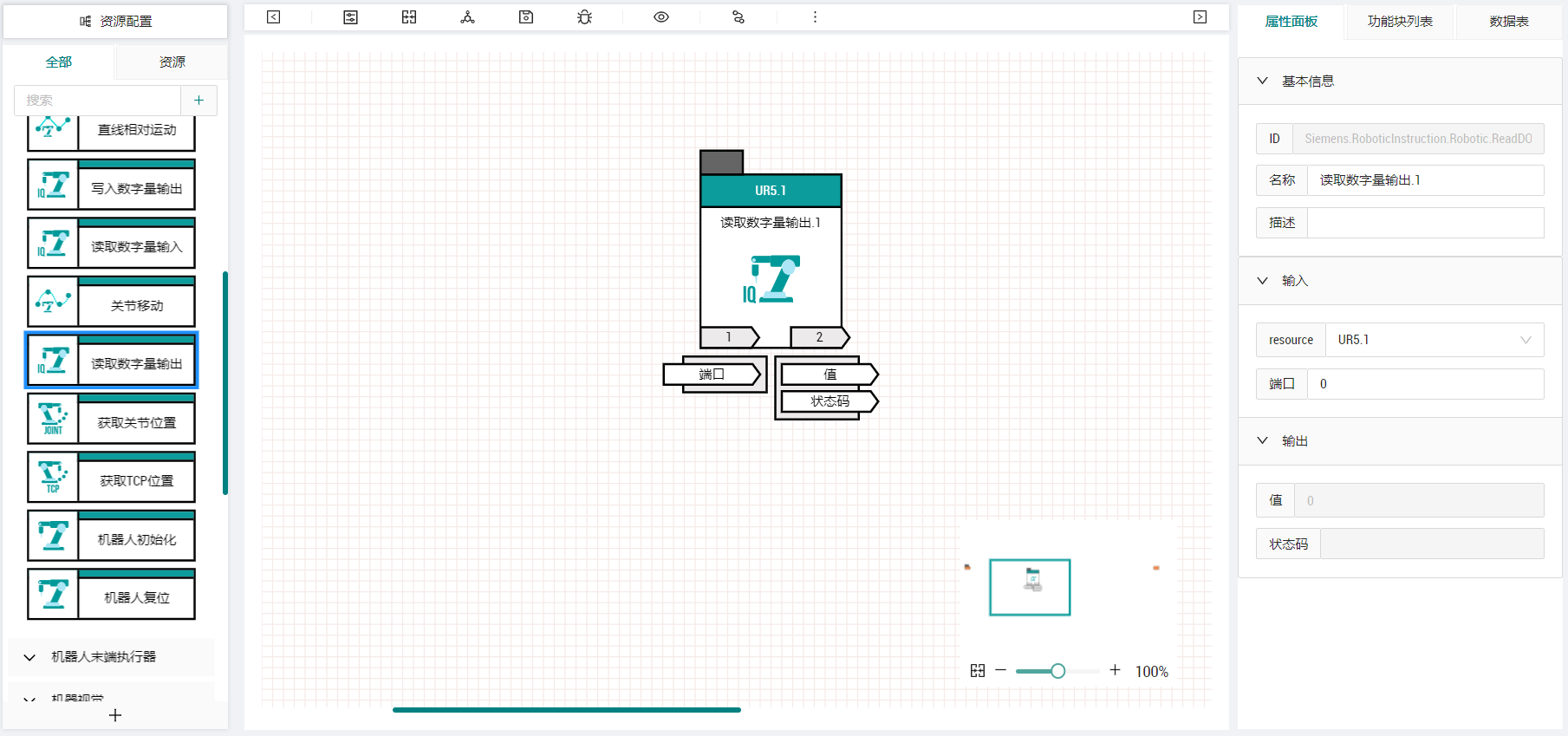Click the settings sliders icon in the toolbar
Screen dimensions: 1568x736
(x=350, y=17)
